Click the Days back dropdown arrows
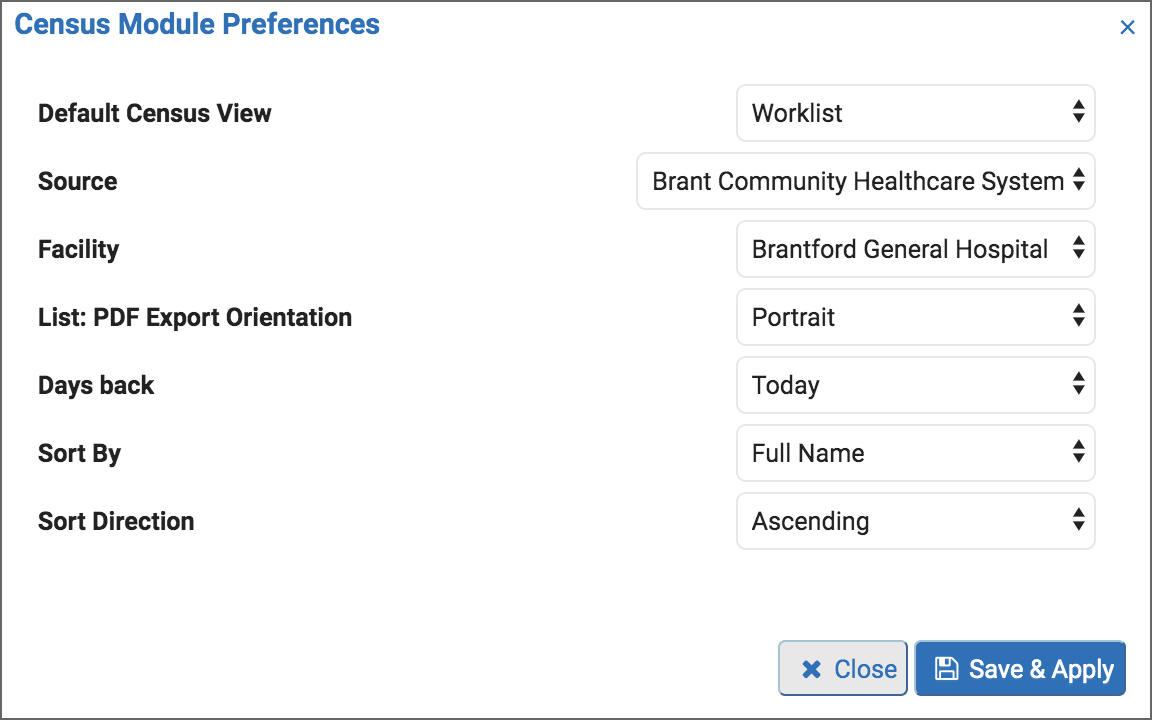This screenshot has width=1152, height=720. coord(1079,384)
